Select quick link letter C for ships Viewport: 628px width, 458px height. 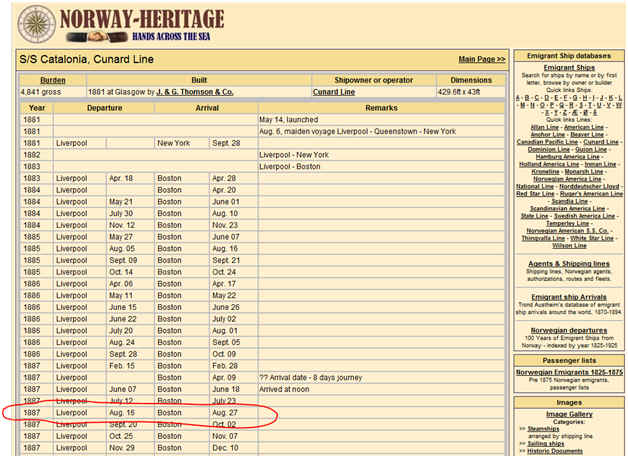(x=537, y=98)
